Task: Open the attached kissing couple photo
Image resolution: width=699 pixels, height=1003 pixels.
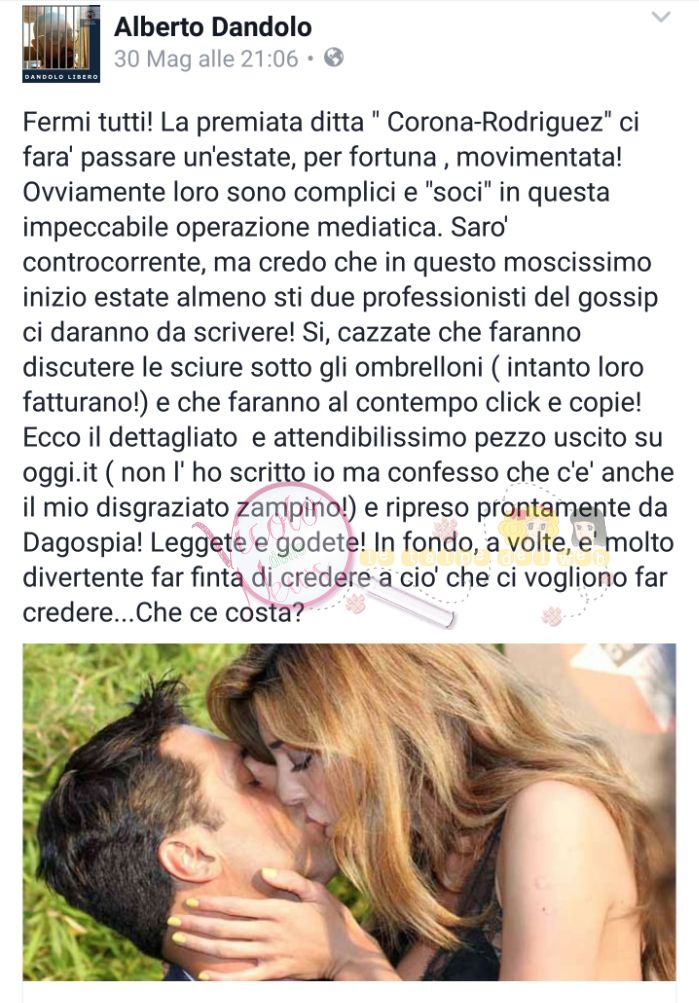Action: [349, 812]
